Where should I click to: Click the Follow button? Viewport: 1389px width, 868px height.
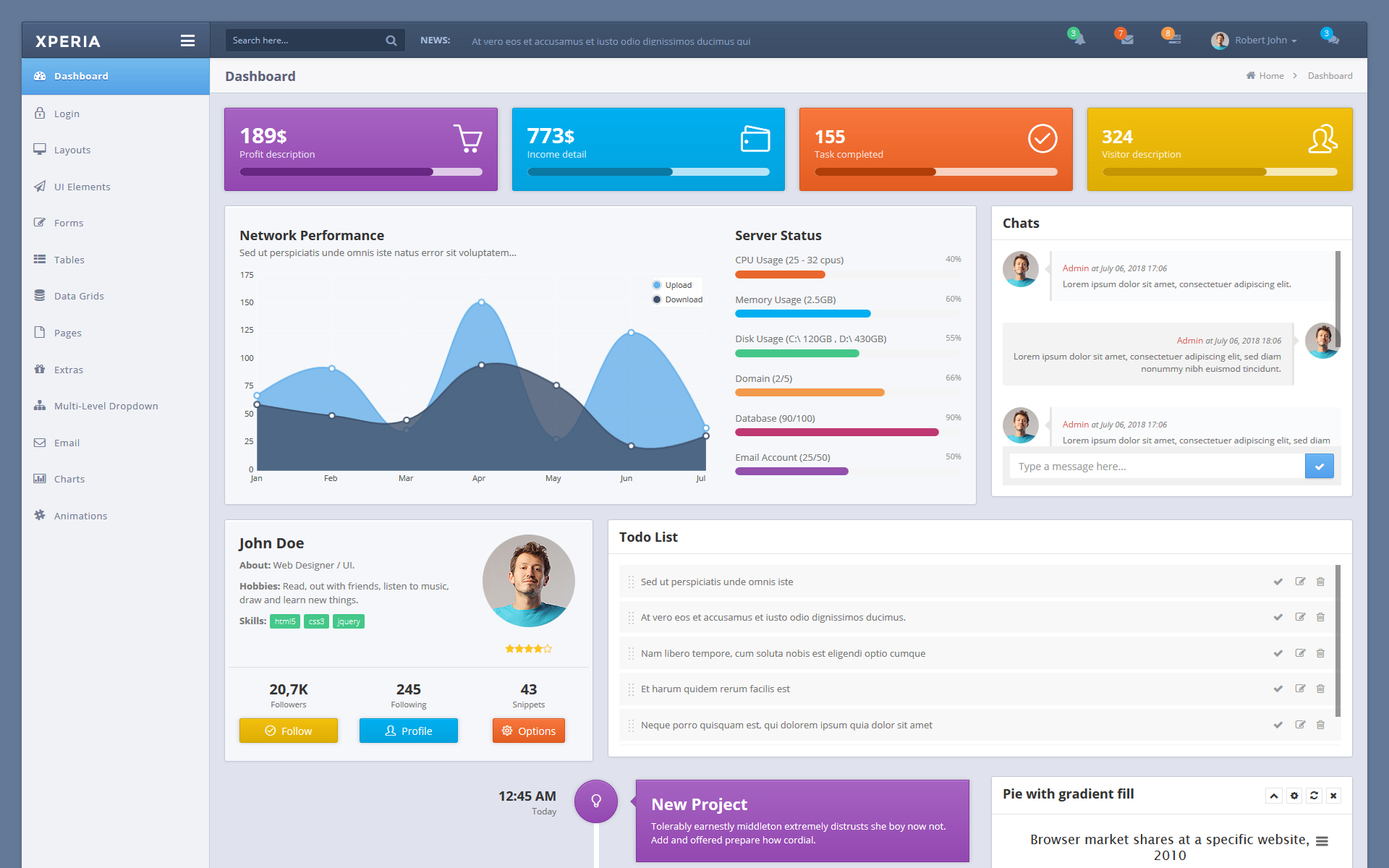289,731
